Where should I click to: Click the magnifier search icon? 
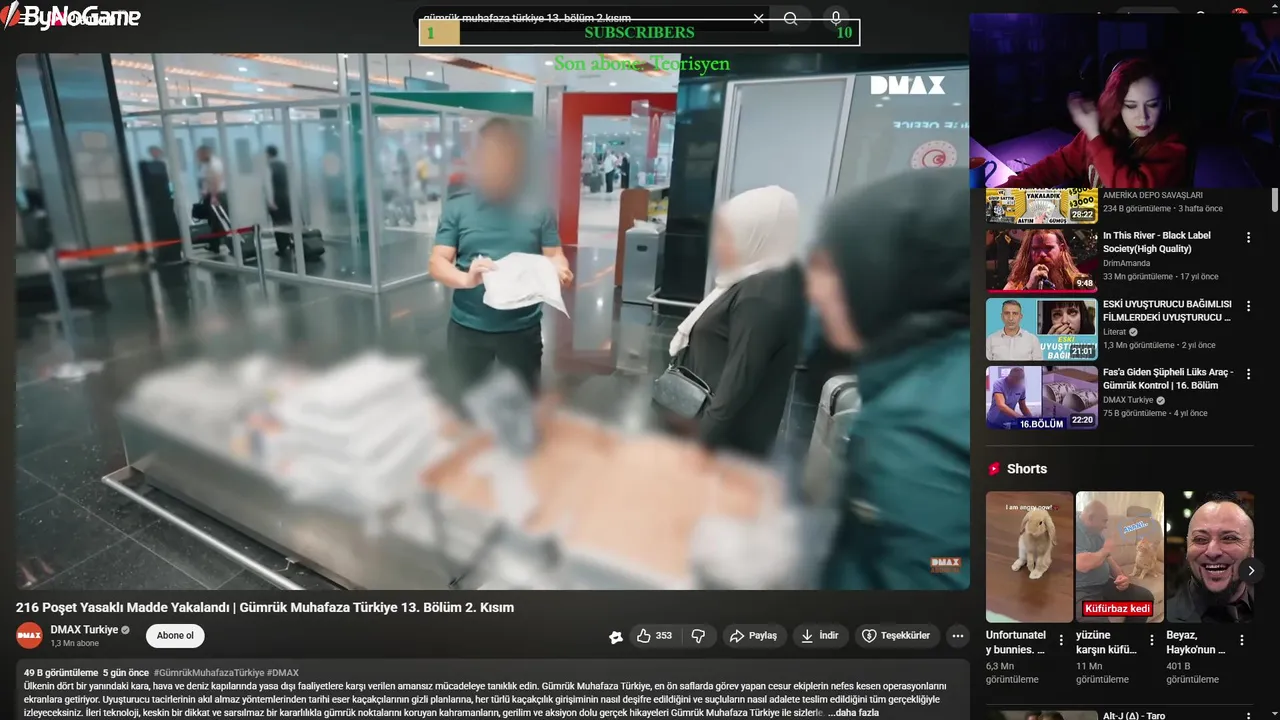[x=790, y=18]
